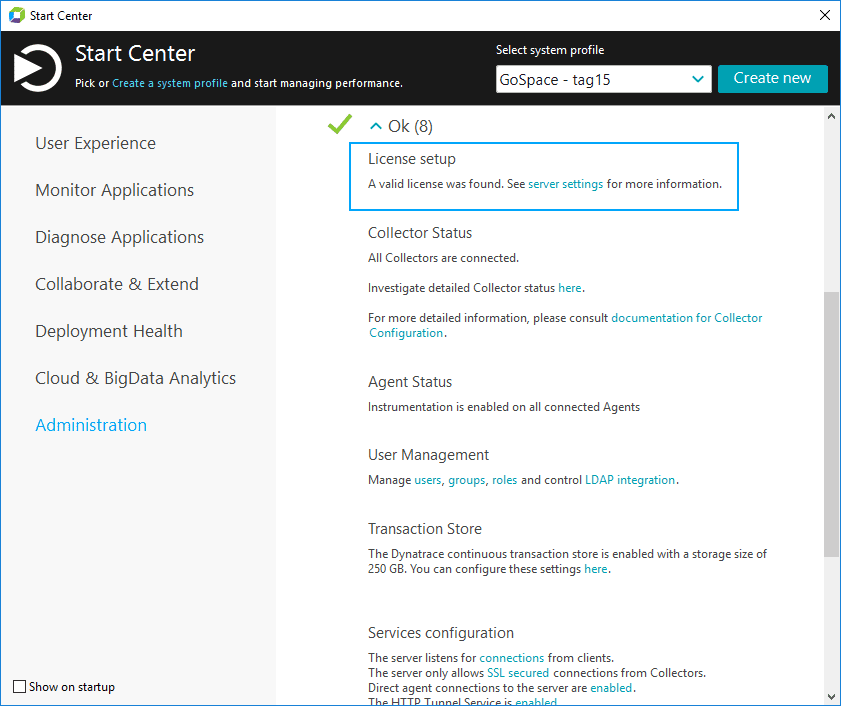The height and width of the screenshot is (706, 841).
Task: Go to Collaborate & Extend
Action: 117,284
